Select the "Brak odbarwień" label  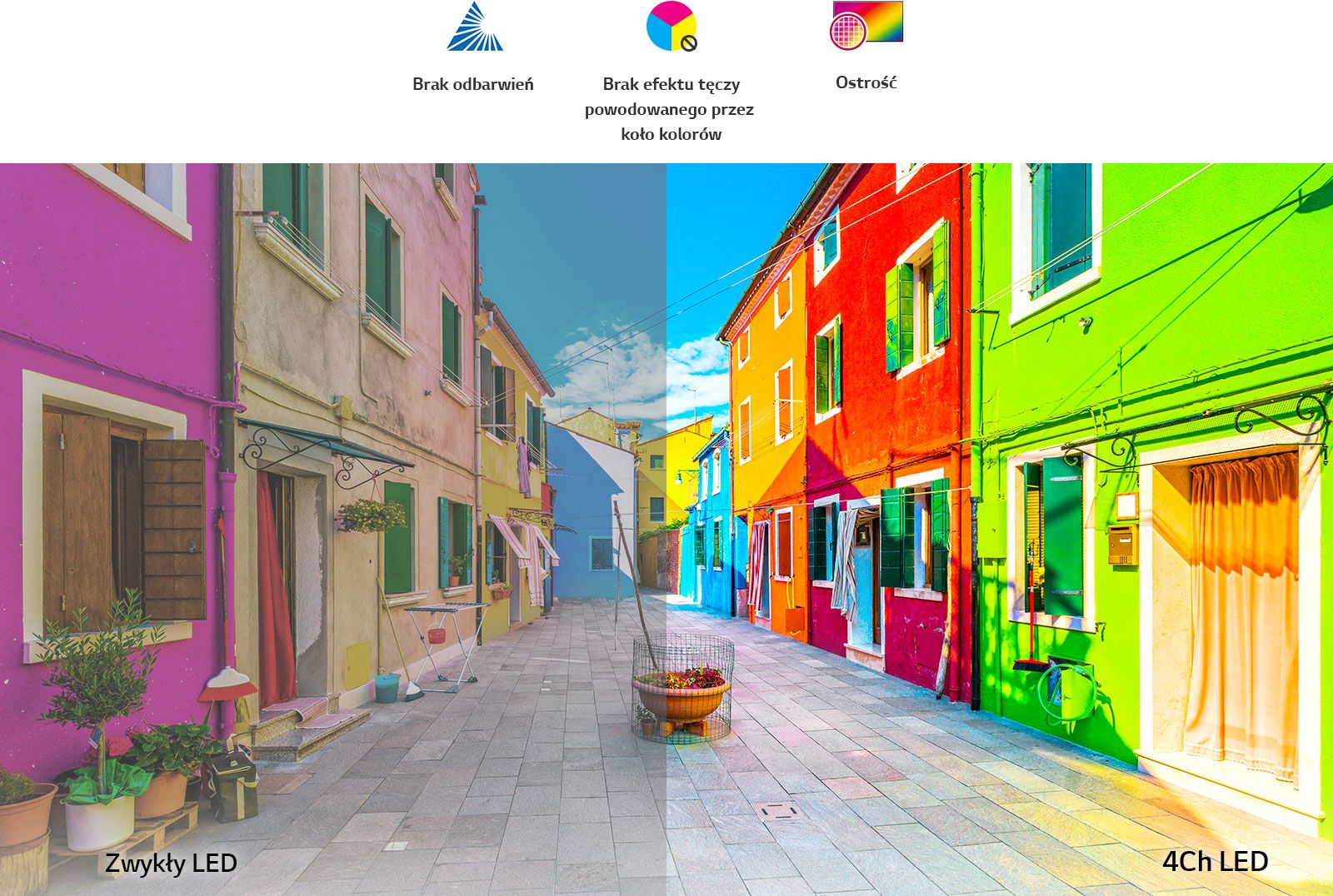(473, 84)
